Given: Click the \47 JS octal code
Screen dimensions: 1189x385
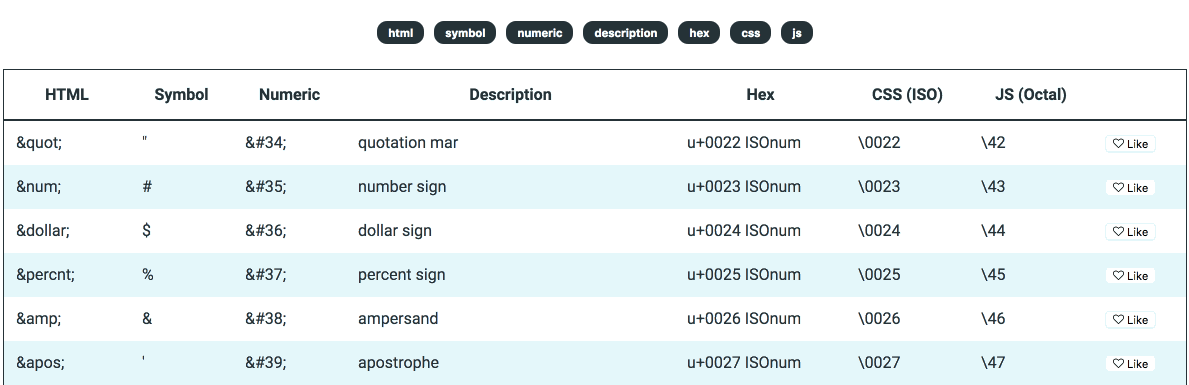Looking at the screenshot, I should coord(993,362).
